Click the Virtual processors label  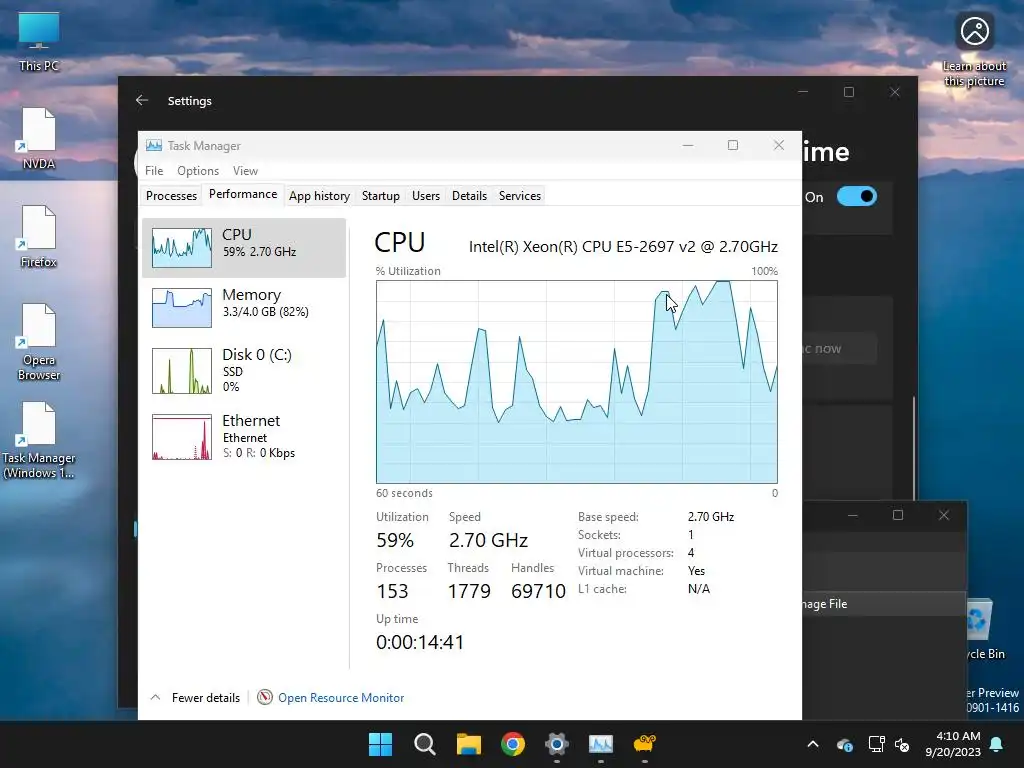(626, 553)
